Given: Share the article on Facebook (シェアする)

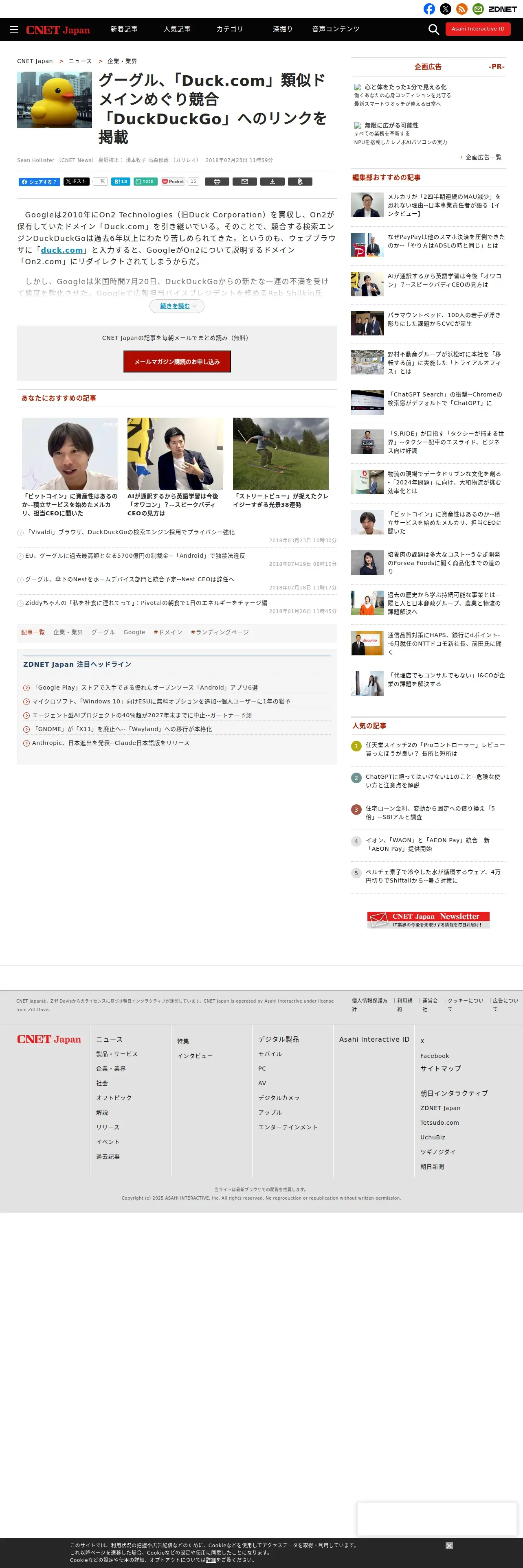Looking at the screenshot, I should (39, 182).
